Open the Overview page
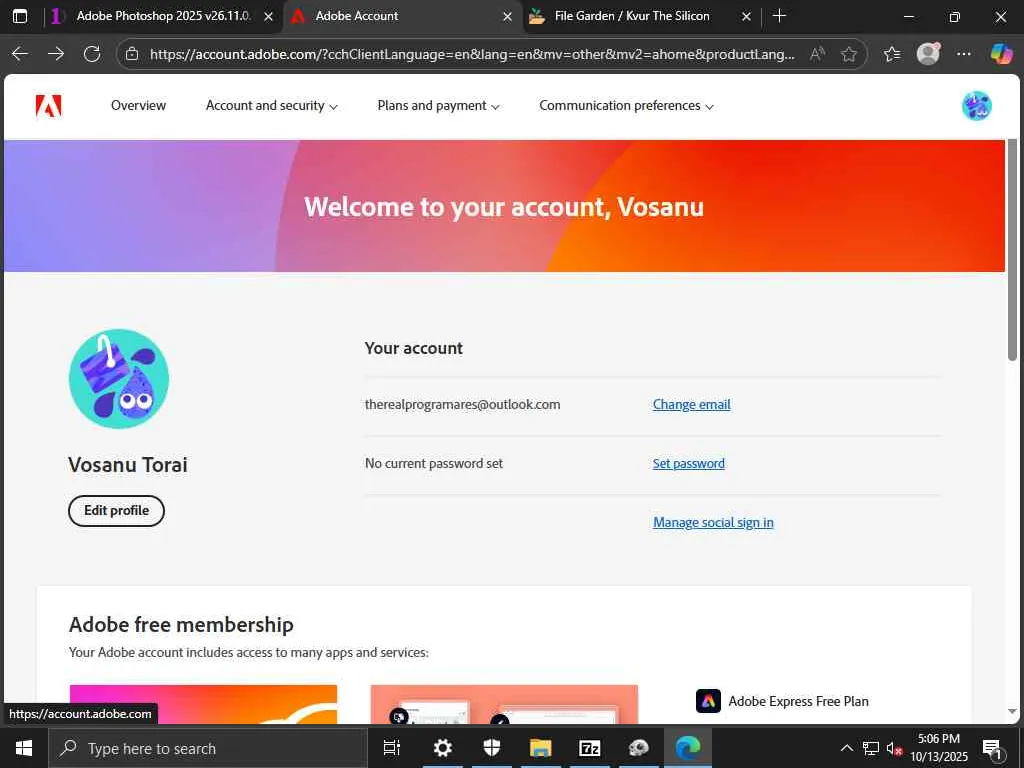 click(x=138, y=106)
